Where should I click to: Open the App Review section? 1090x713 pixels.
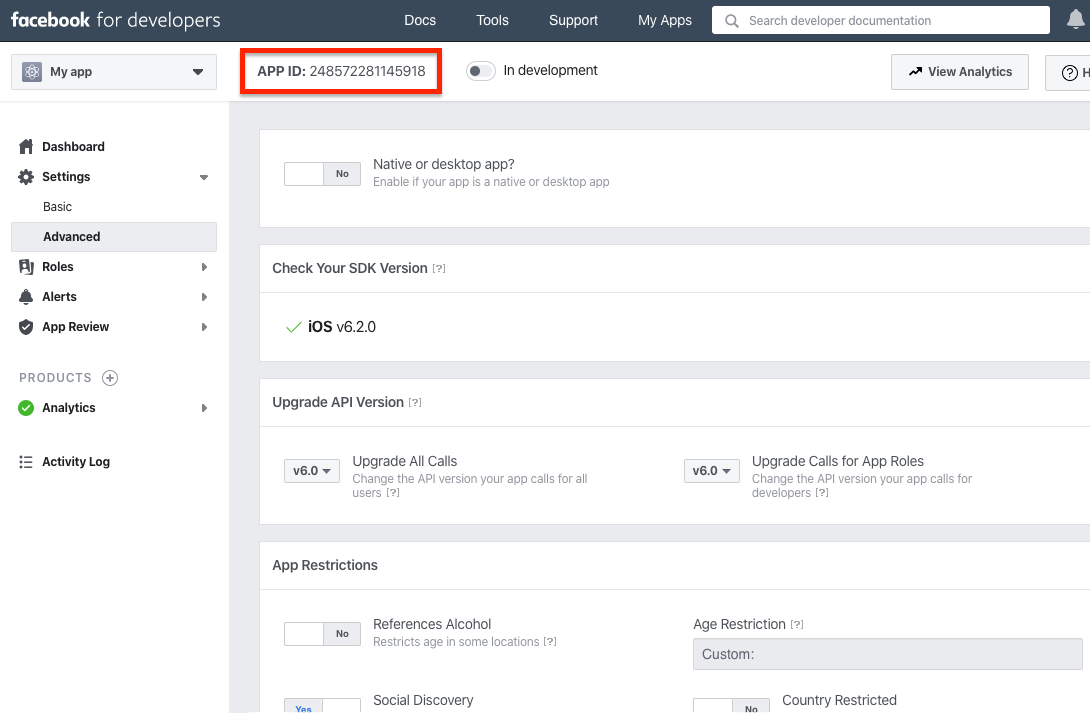pyautogui.click(x=75, y=327)
